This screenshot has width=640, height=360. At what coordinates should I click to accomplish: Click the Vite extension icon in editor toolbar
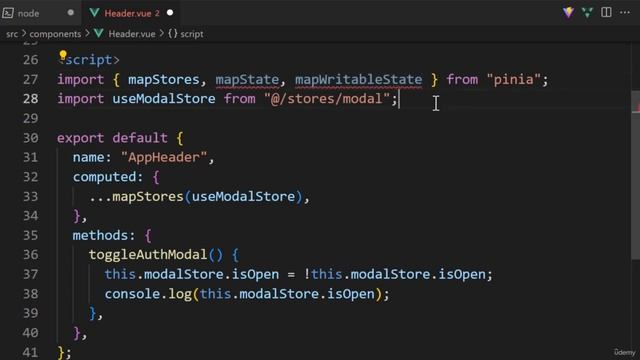click(x=568, y=13)
